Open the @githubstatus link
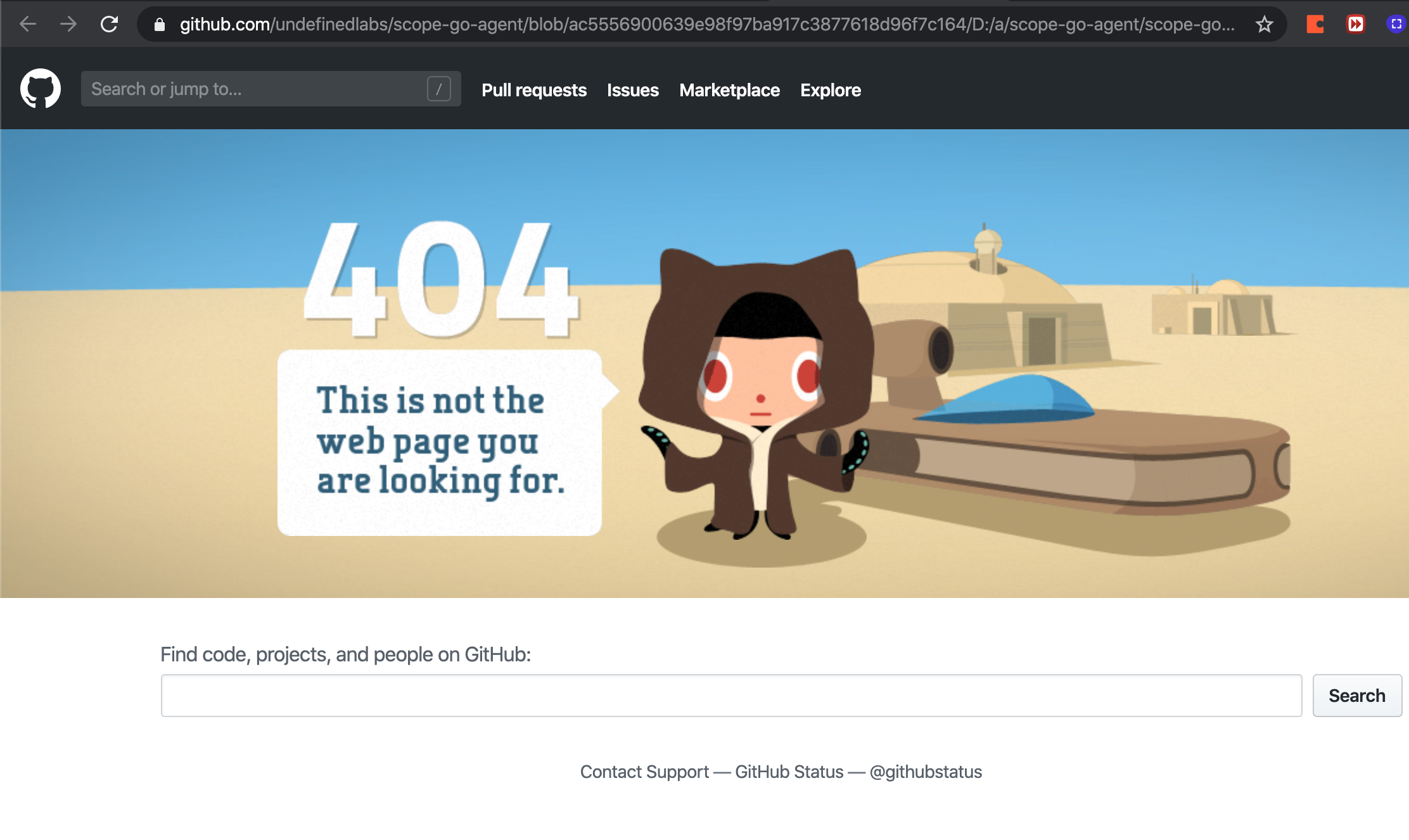 click(926, 772)
